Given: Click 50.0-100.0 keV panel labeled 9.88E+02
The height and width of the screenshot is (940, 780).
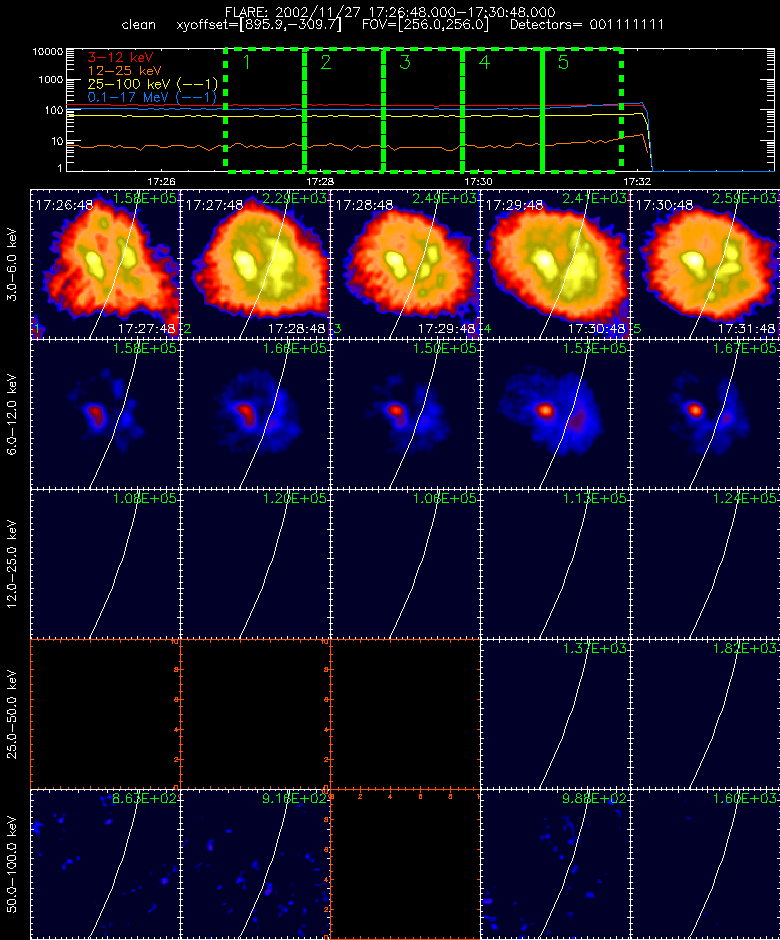Looking at the screenshot, I should pos(555,864).
